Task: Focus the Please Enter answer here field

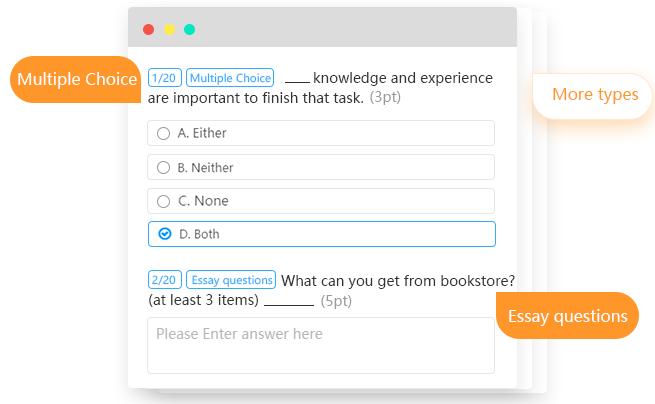Action: click(x=320, y=345)
